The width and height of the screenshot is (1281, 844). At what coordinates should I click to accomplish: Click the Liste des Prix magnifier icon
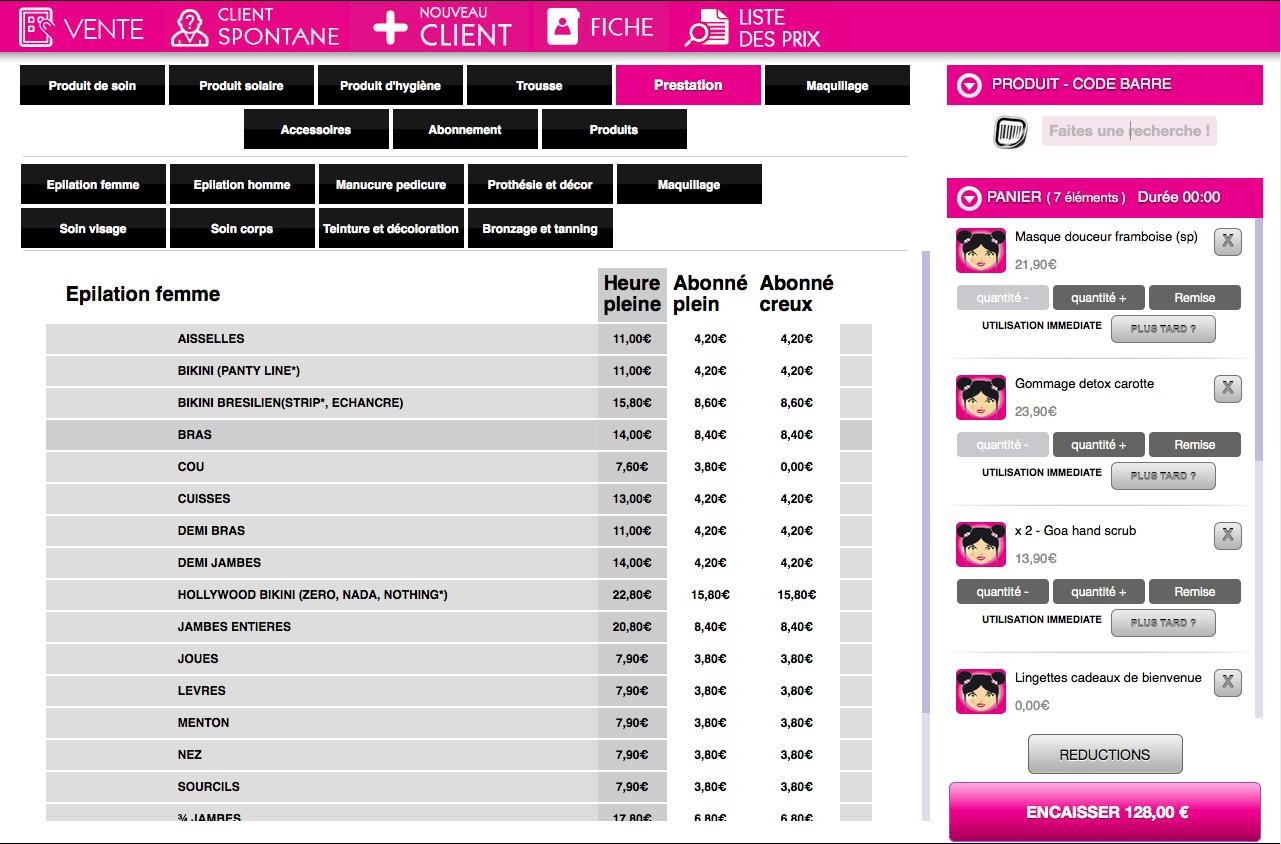(707, 28)
